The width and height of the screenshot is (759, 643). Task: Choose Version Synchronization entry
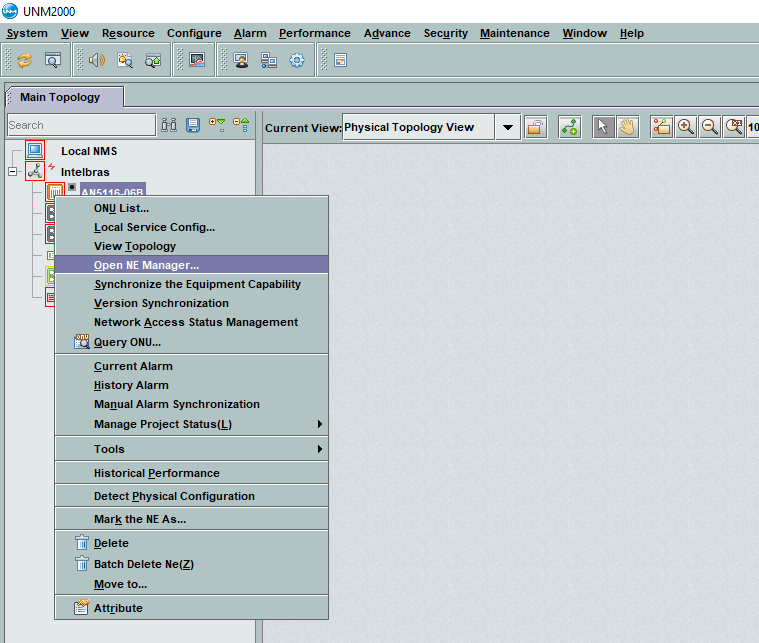[192, 303]
